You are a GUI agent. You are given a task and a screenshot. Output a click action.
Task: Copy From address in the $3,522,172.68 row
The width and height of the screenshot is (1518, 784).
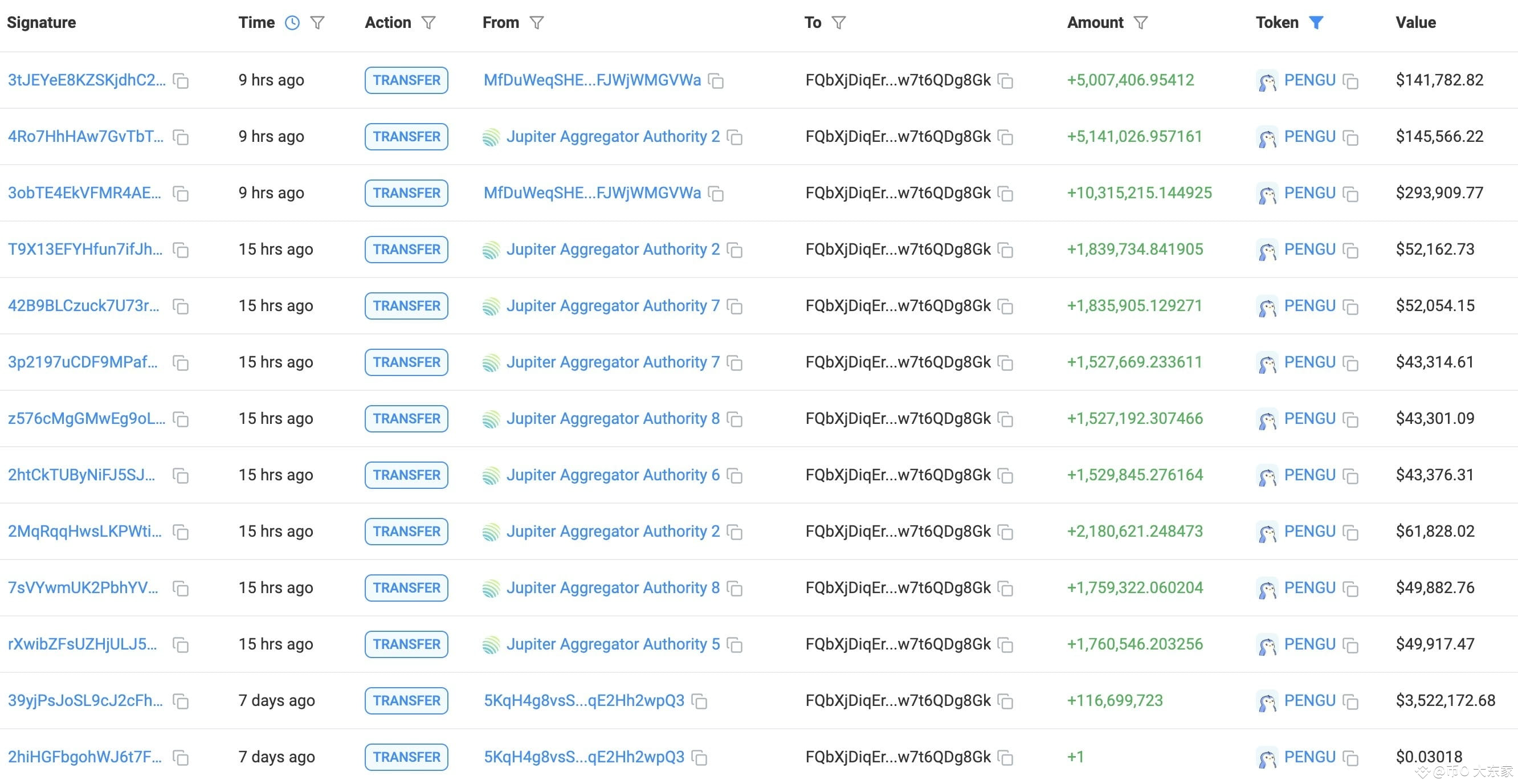(x=700, y=701)
